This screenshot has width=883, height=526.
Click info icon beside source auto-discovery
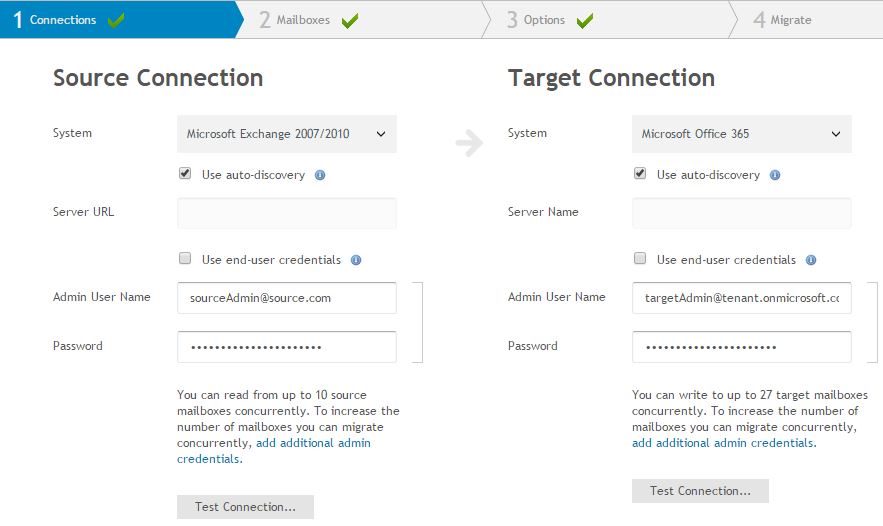tap(320, 175)
